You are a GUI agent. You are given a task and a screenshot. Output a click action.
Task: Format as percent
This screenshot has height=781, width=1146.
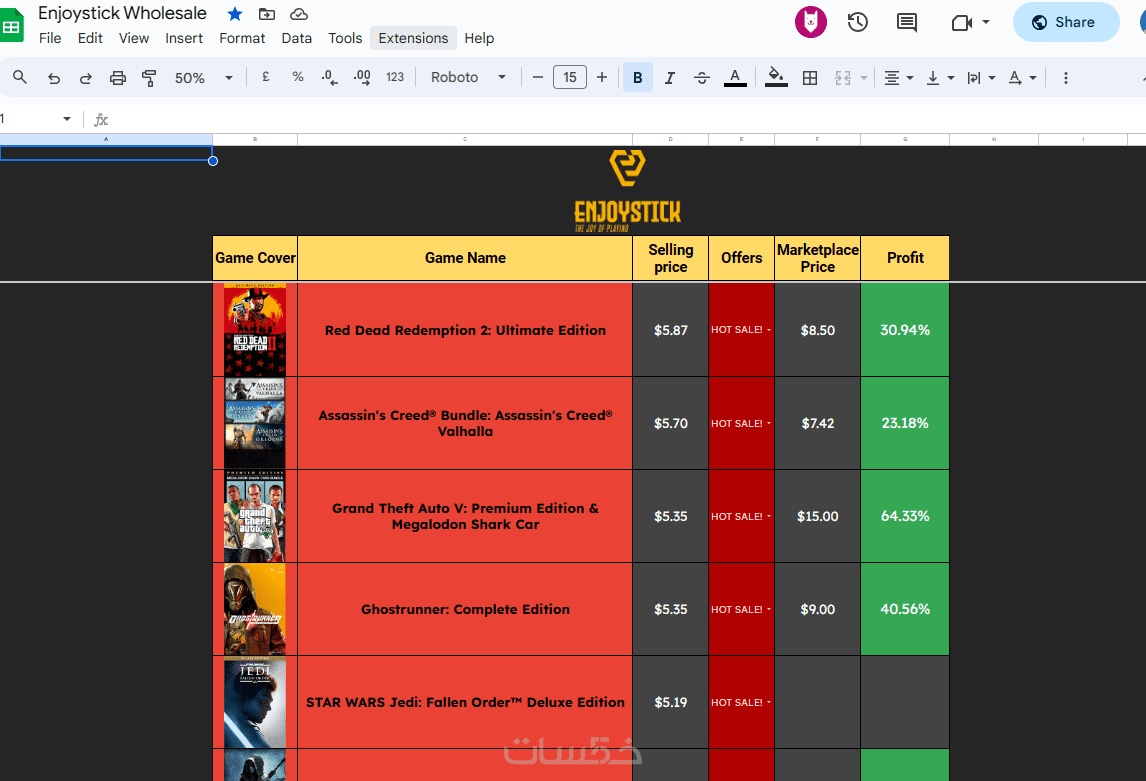click(x=297, y=77)
